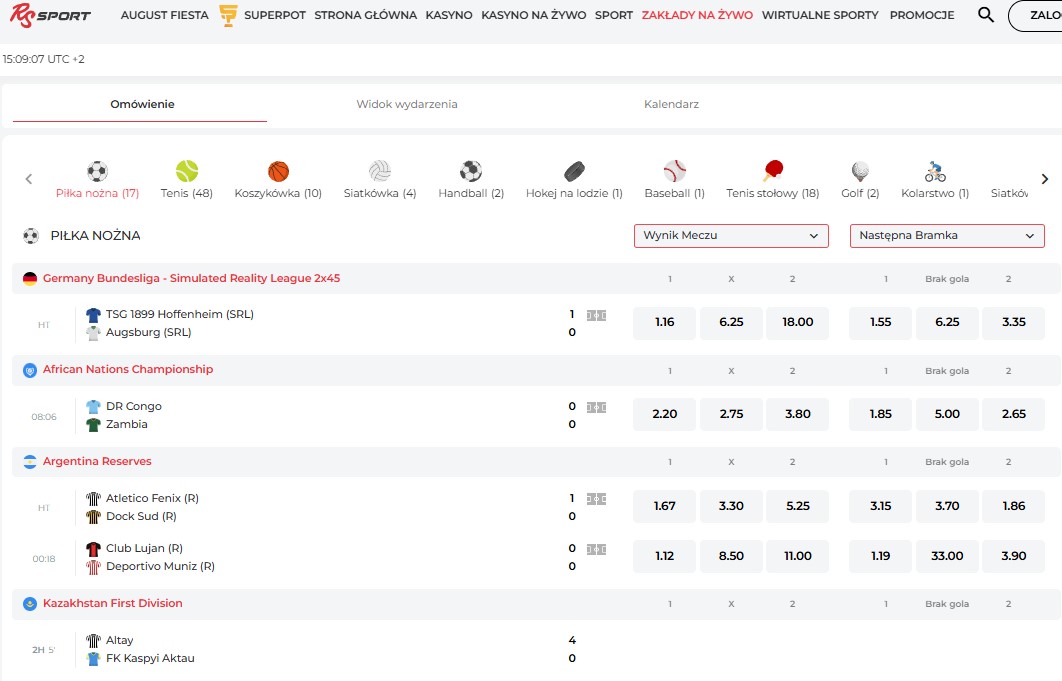Click the Superpot trophy icon
The width and height of the screenshot is (1062, 681).
(x=228, y=15)
